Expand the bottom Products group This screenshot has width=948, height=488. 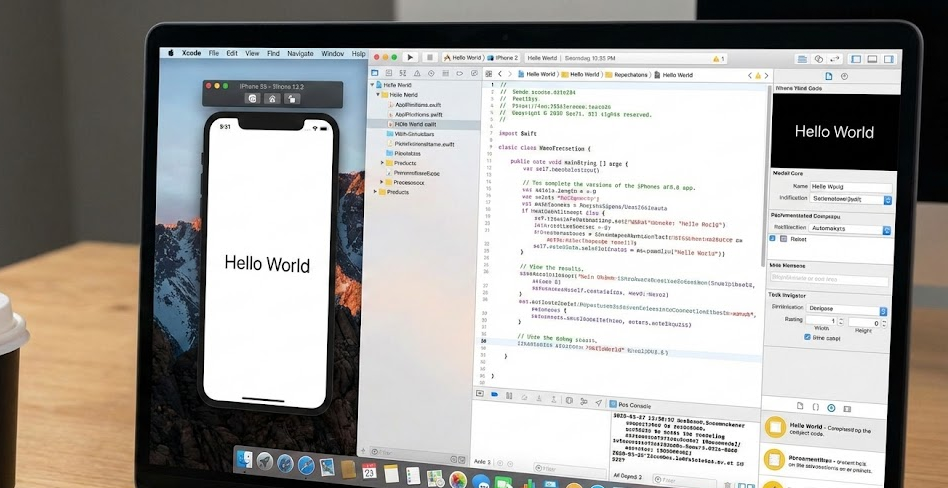coord(375,192)
